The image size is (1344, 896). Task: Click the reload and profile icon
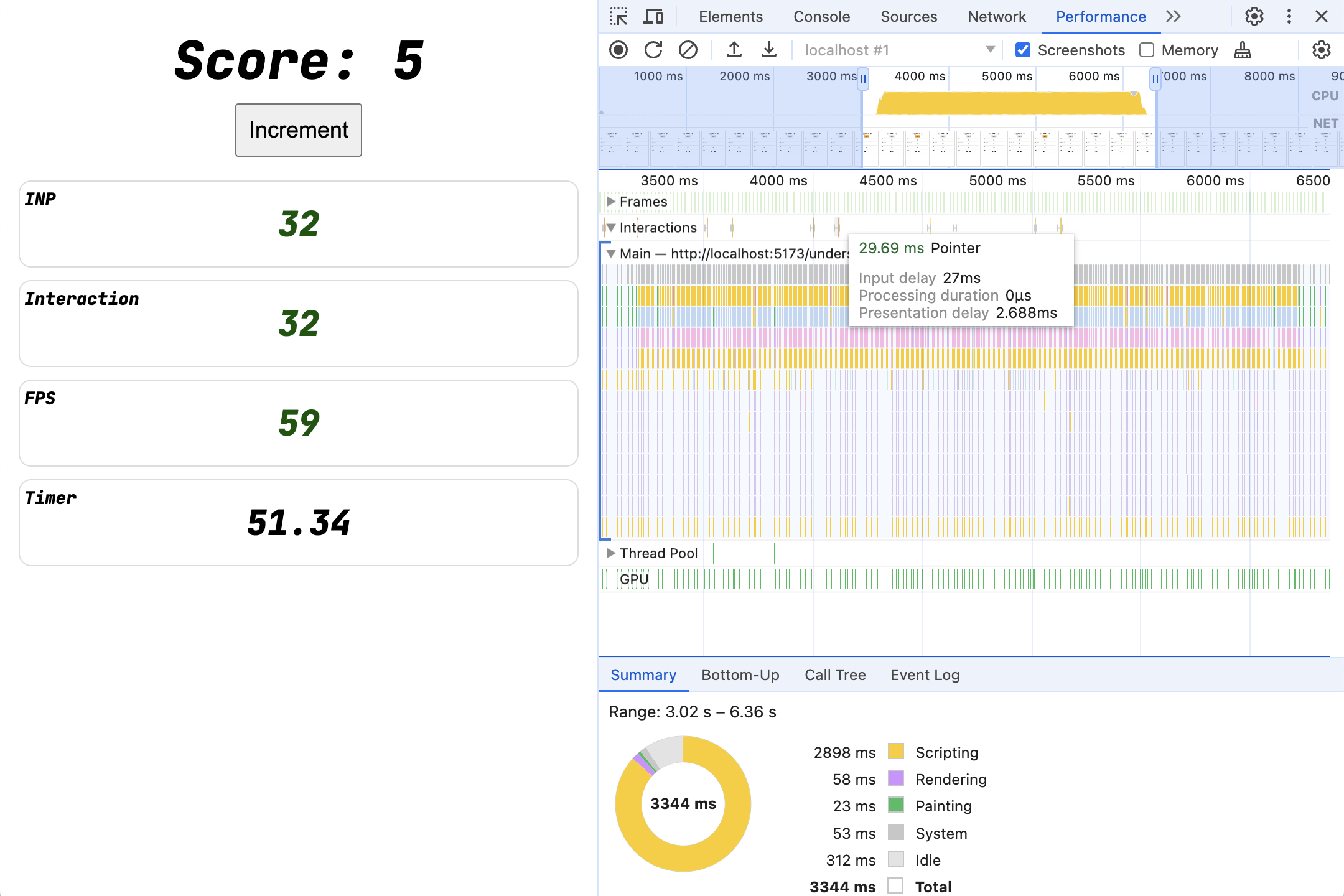point(652,50)
